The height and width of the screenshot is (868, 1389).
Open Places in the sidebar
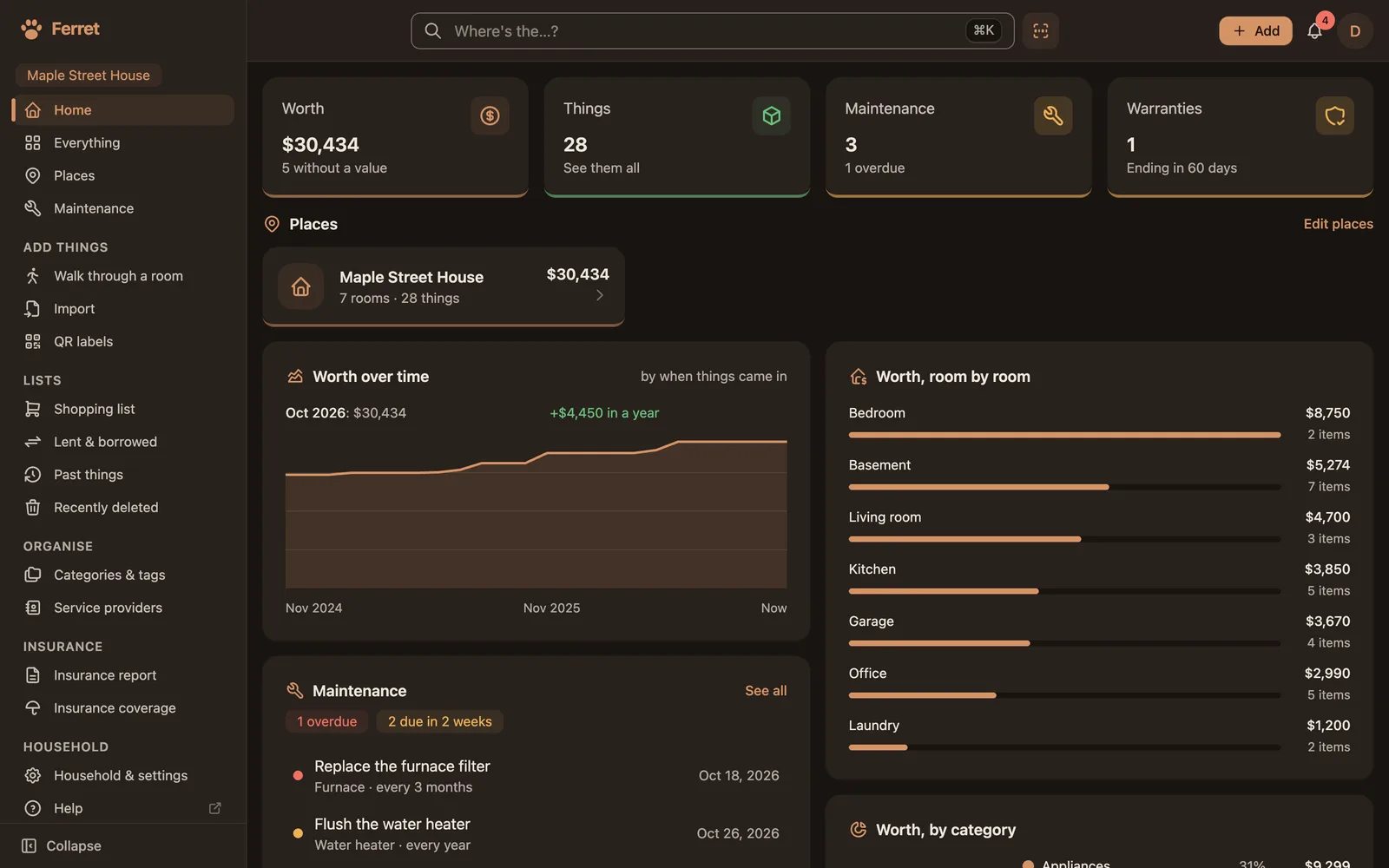point(123,176)
